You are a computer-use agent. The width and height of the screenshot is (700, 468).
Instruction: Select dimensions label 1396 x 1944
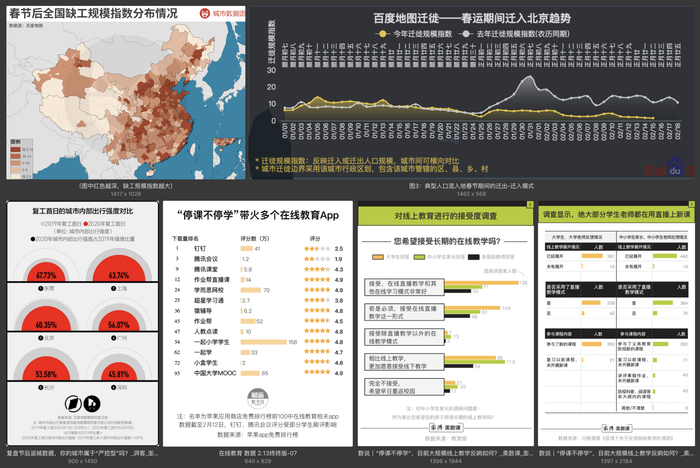click(446, 461)
